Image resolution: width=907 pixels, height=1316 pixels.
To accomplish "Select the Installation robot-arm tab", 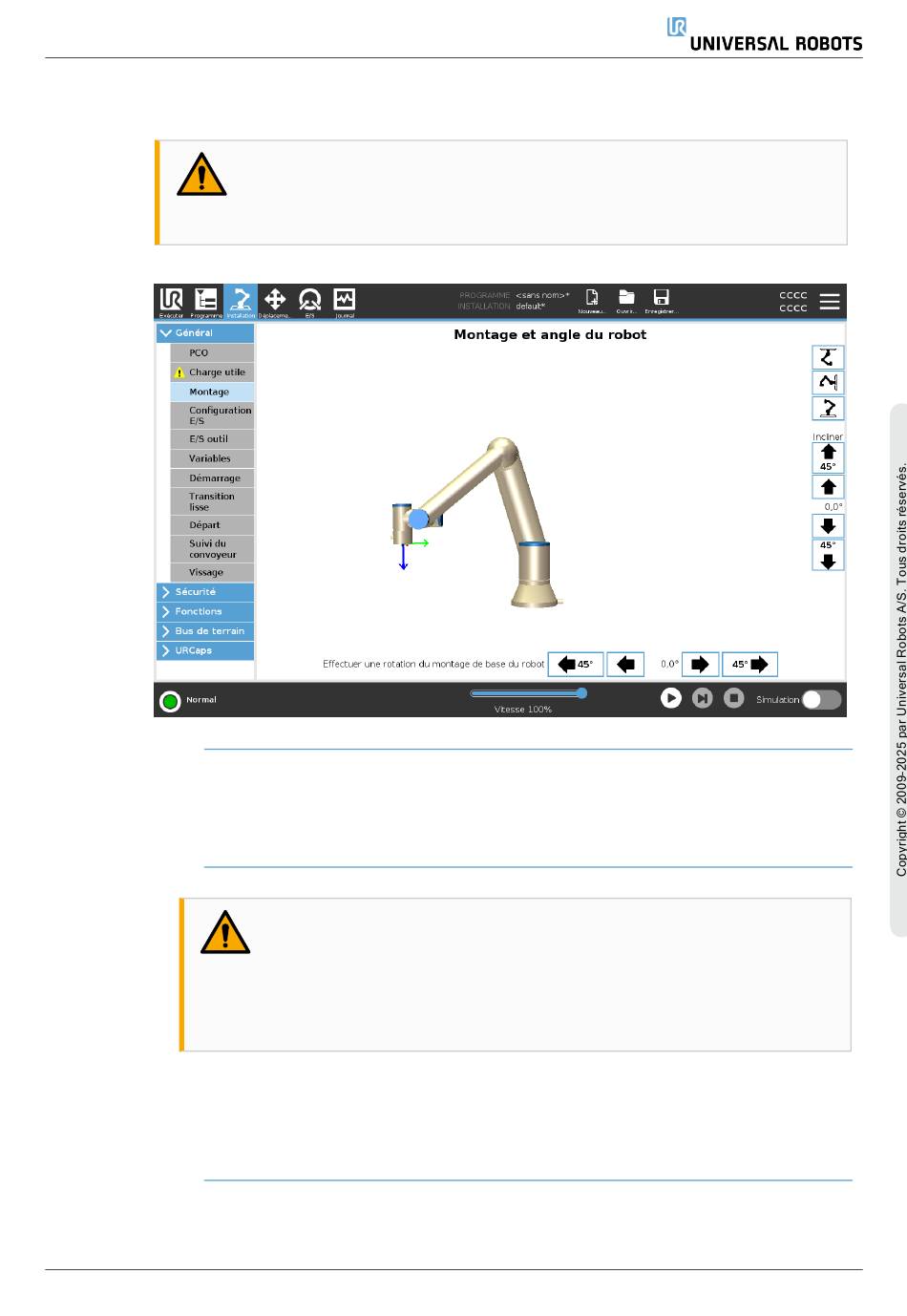I will (x=241, y=302).
